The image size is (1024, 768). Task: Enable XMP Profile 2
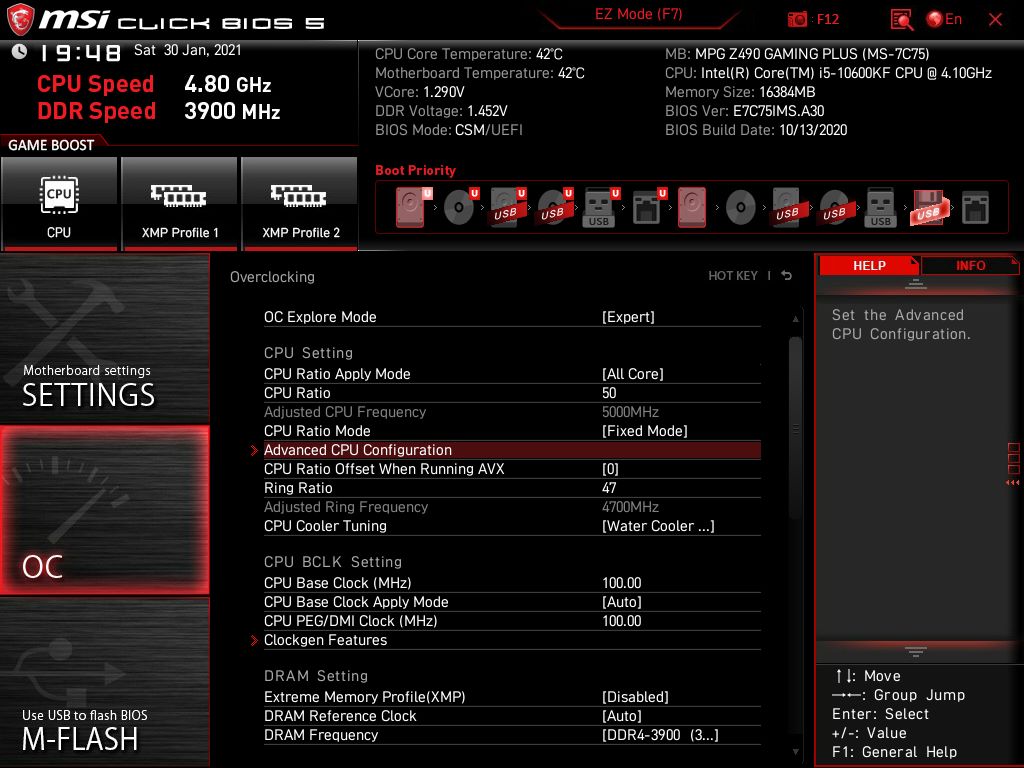299,203
